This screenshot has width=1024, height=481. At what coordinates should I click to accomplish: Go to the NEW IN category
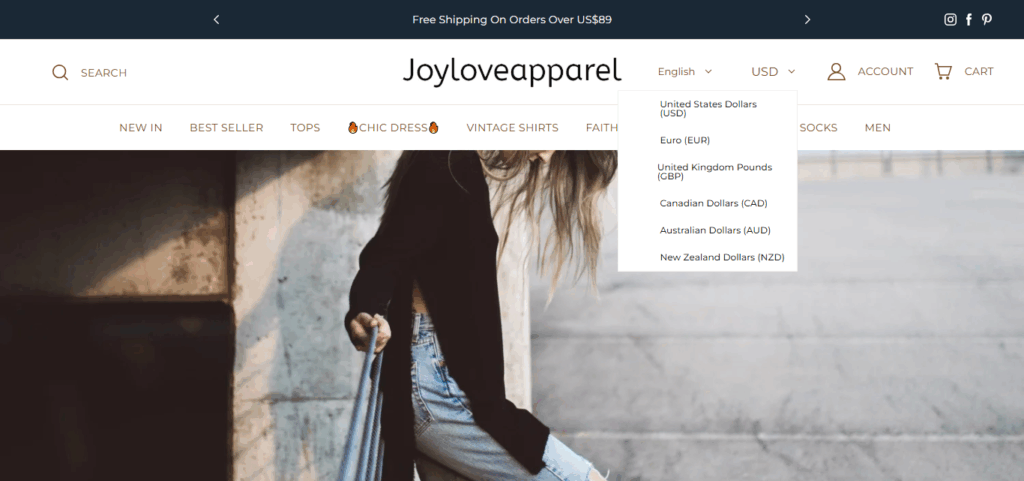pyautogui.click(x=140, y=128)
